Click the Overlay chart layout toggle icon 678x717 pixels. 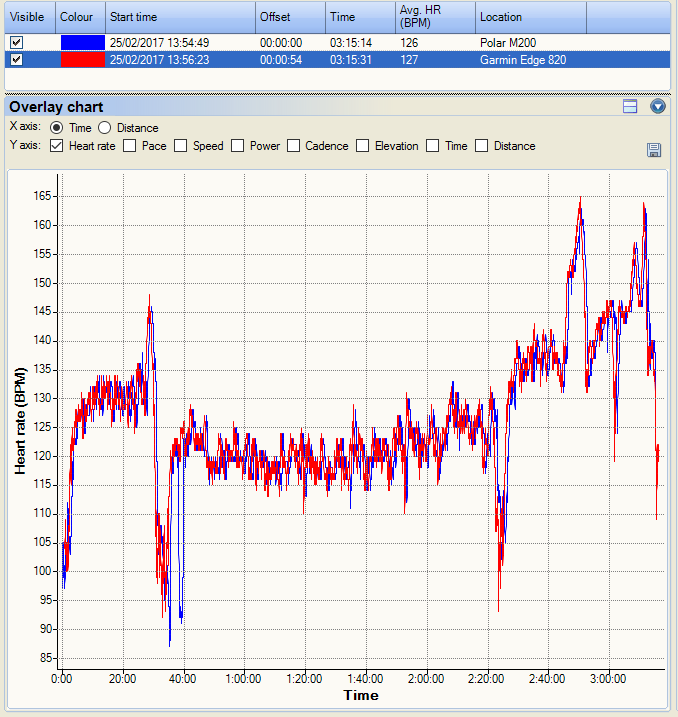tap(630, 107)
